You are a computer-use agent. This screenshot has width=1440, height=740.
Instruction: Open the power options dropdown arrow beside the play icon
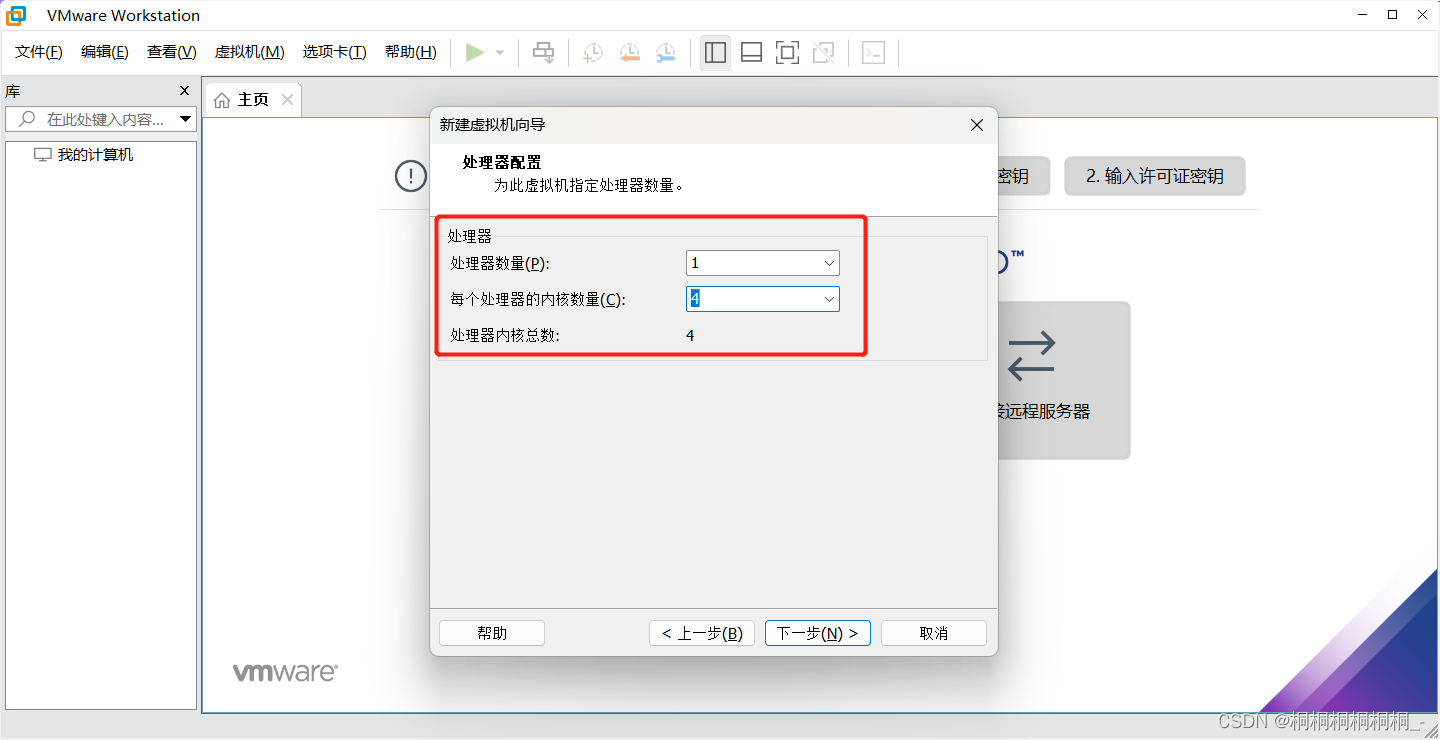click(x=500, y=53)
